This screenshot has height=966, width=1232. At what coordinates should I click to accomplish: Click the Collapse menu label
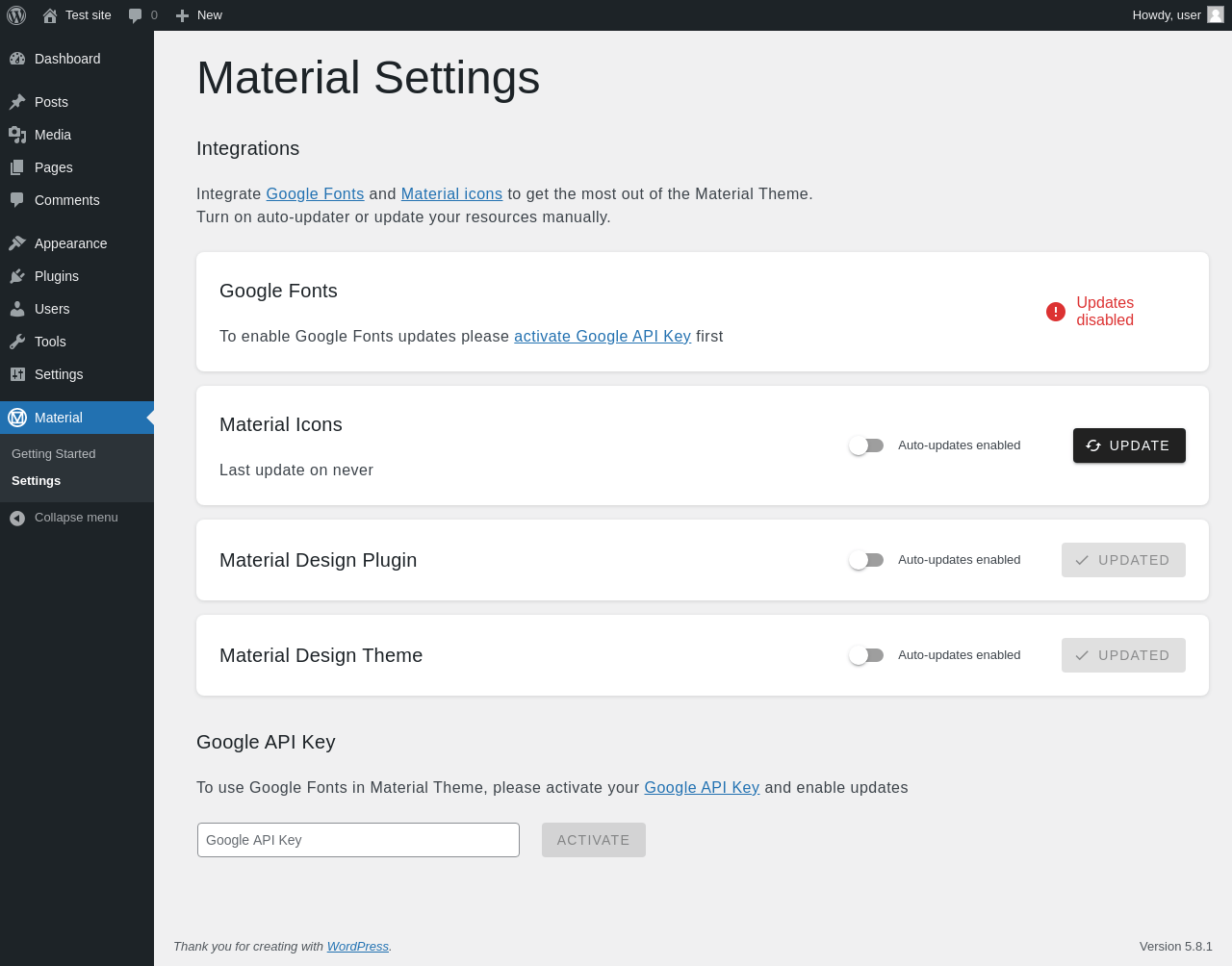tap(76, 518)
